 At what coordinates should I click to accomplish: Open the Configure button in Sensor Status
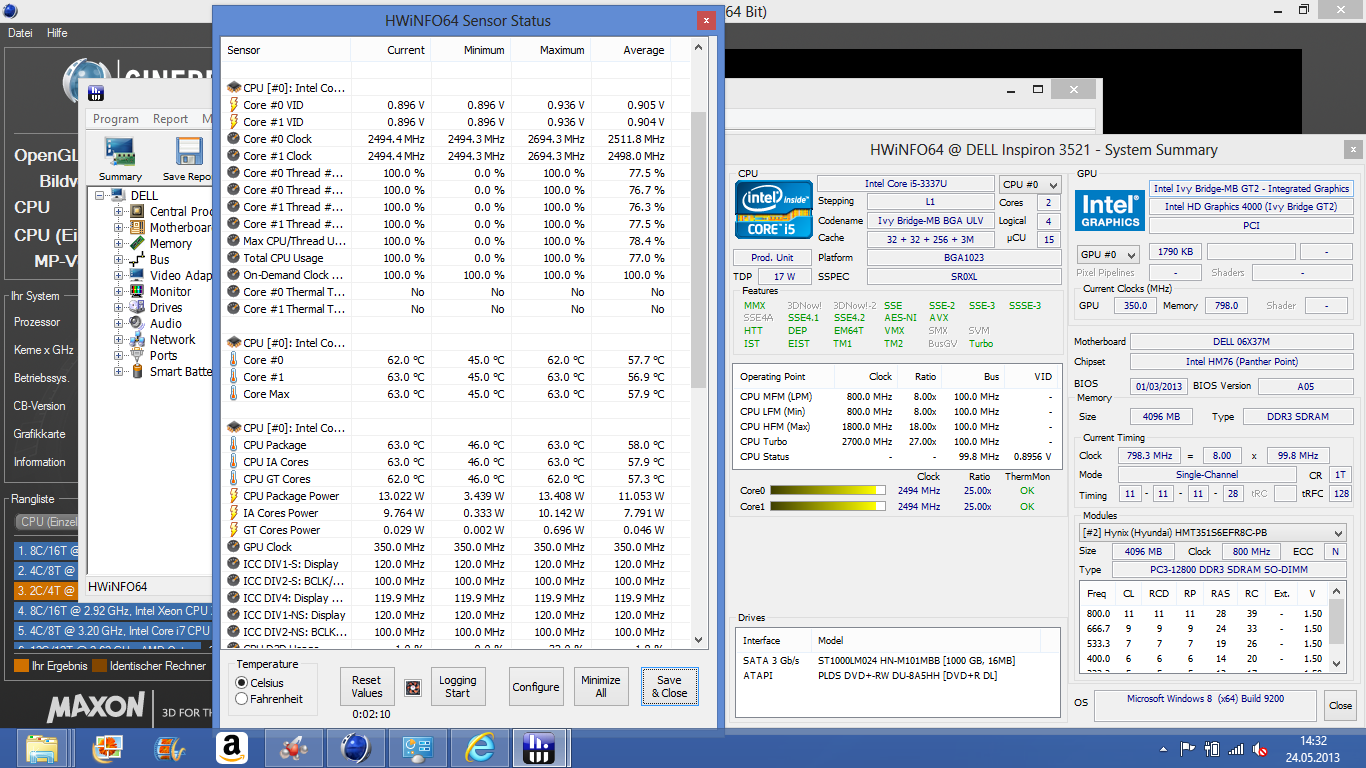click(x=536, y=687)
